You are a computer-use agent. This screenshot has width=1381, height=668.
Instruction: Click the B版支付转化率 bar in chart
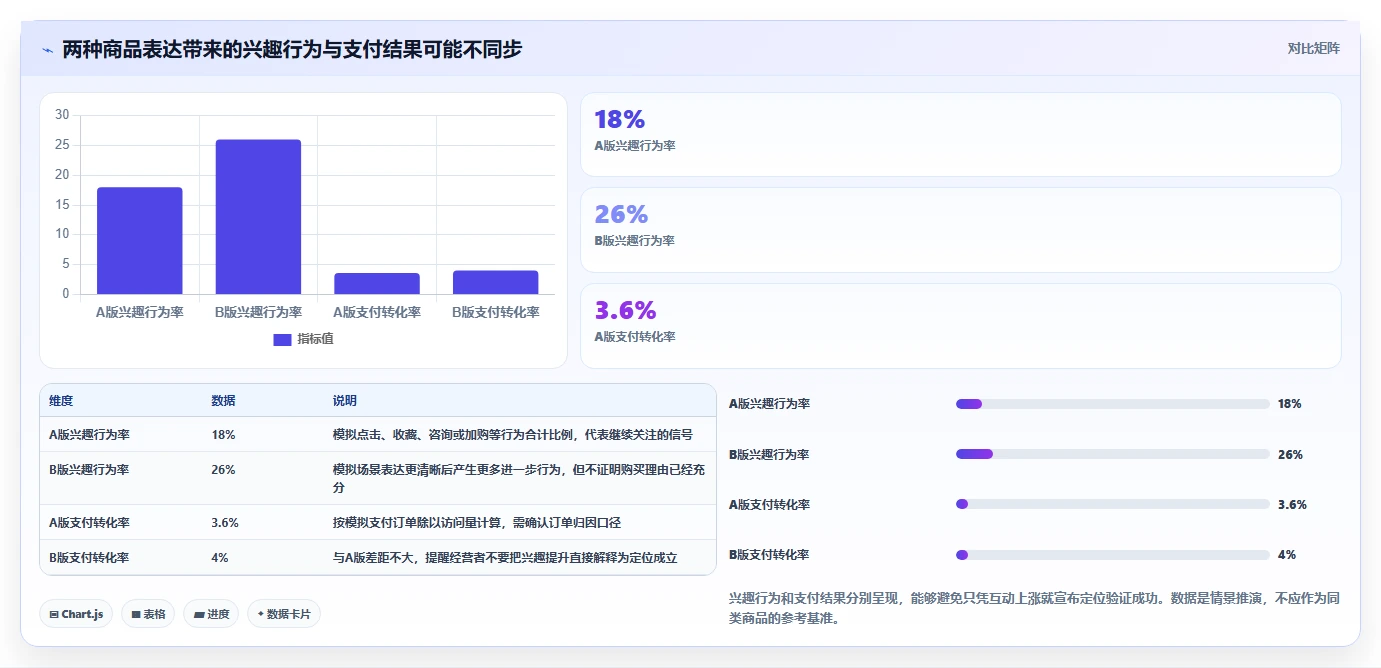[496, 282]
